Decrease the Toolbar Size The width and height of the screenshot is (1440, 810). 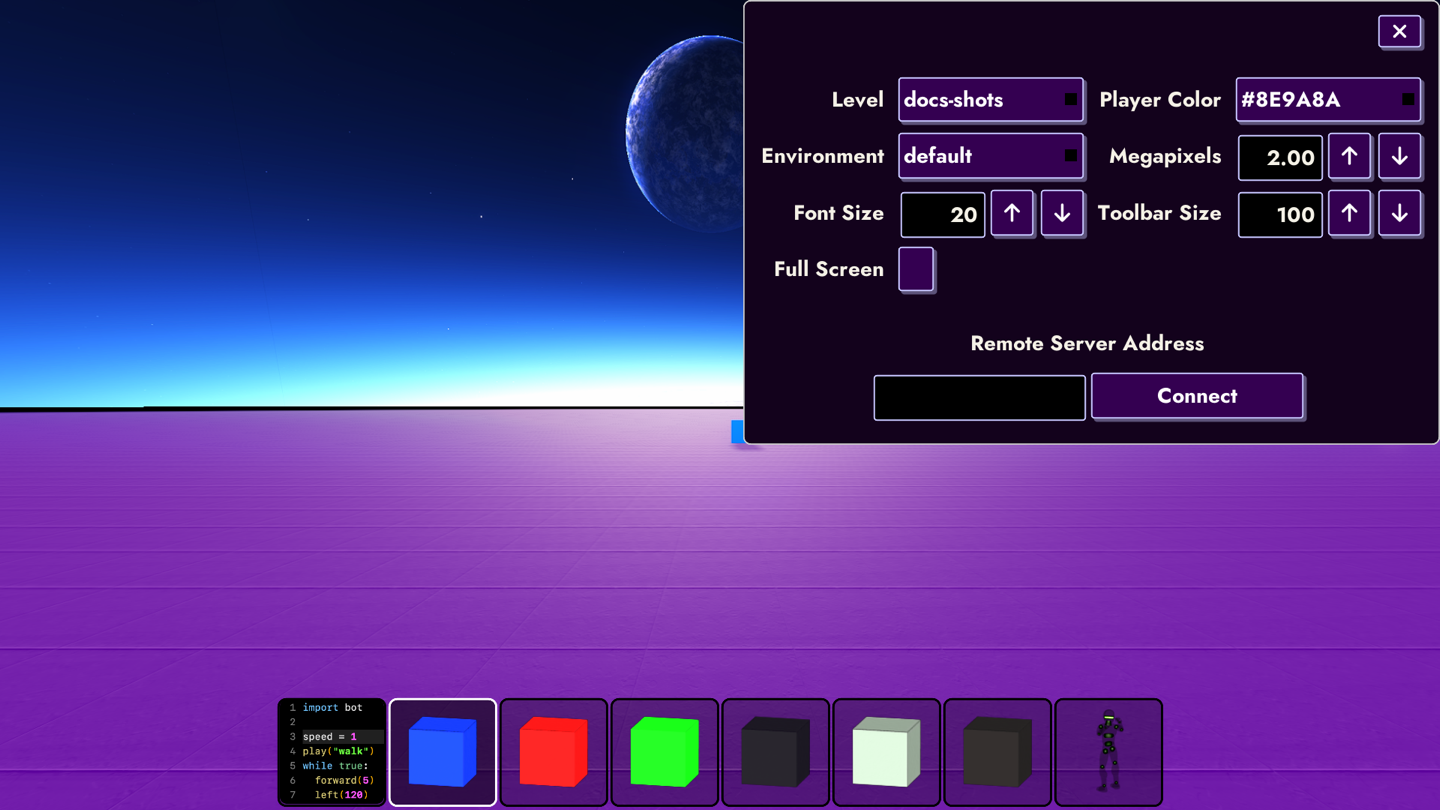coord(1399,213)
